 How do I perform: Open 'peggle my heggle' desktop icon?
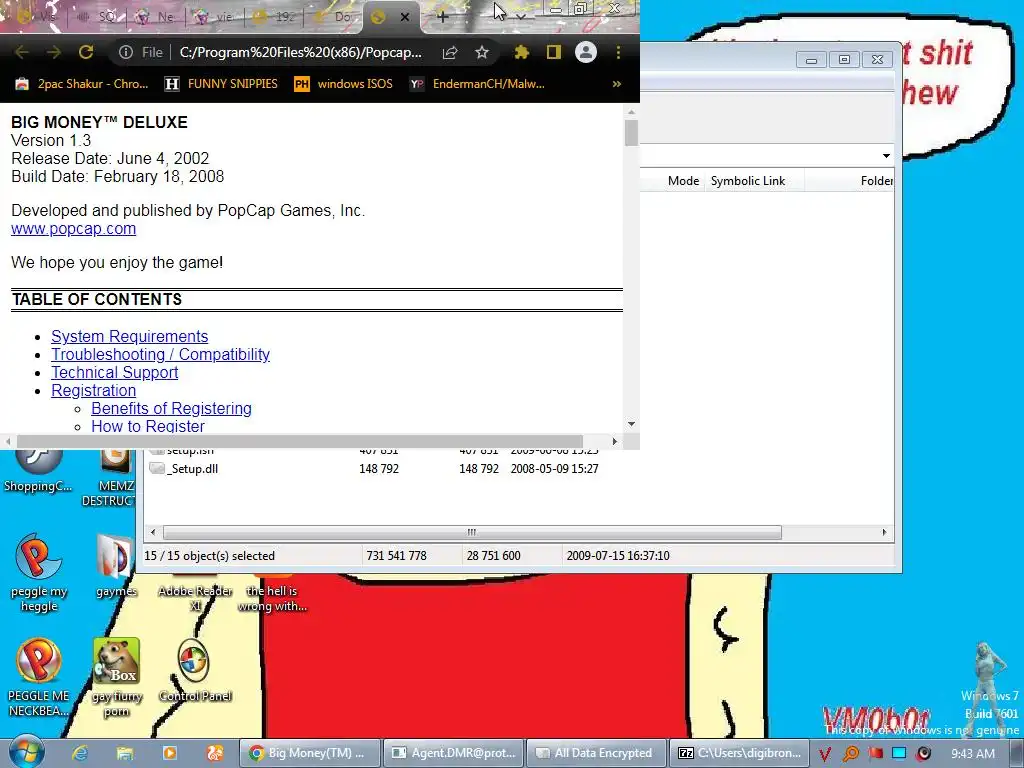point(39,573)
